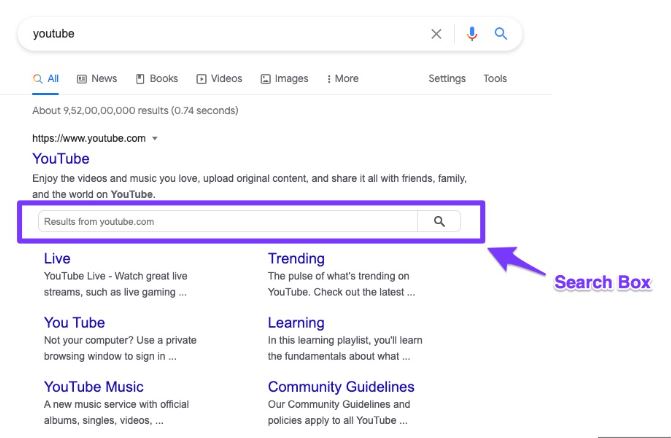Select the All results tab
Image resolution: width=671 pixels, height=438 pixels.
coord(45,79)
